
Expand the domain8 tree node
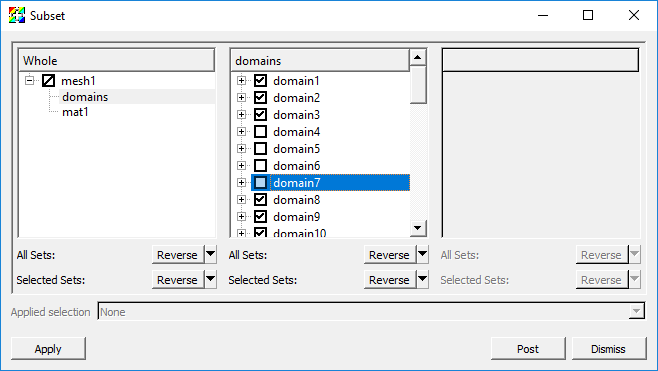pyautogui.click(x=241, y=200)
